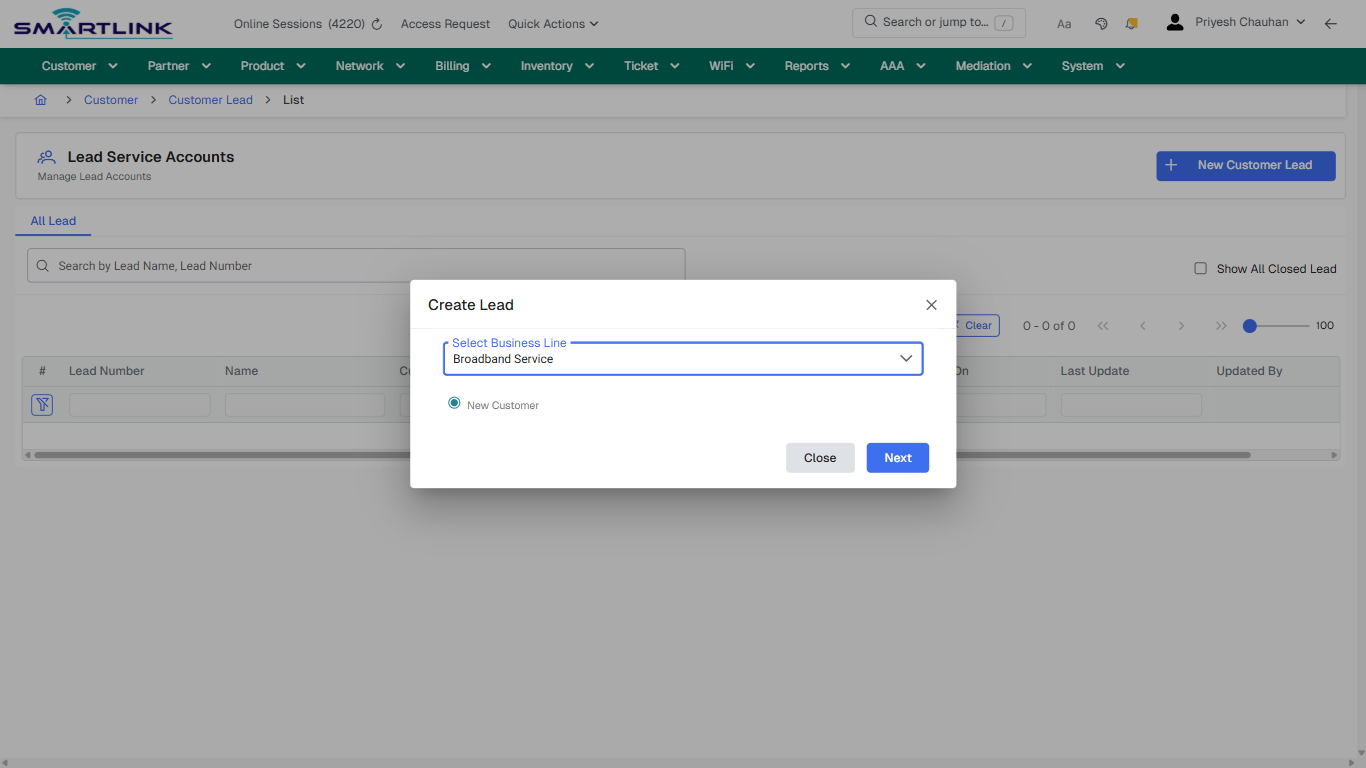Screen dimensions: 1366x768
Task: Open the filter icon in the table row
Action: coord(41,404)
